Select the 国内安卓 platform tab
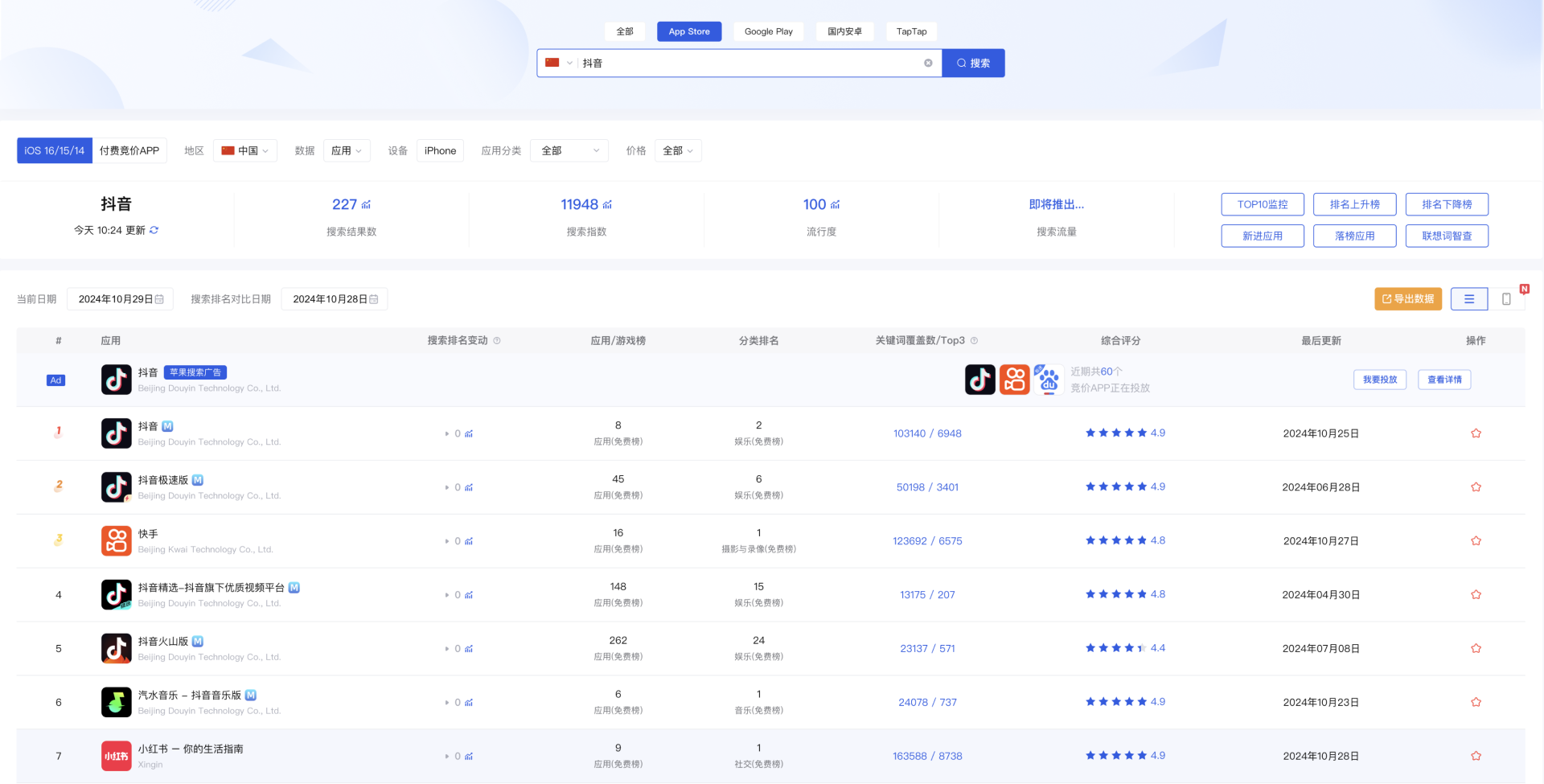 [844, 31]
